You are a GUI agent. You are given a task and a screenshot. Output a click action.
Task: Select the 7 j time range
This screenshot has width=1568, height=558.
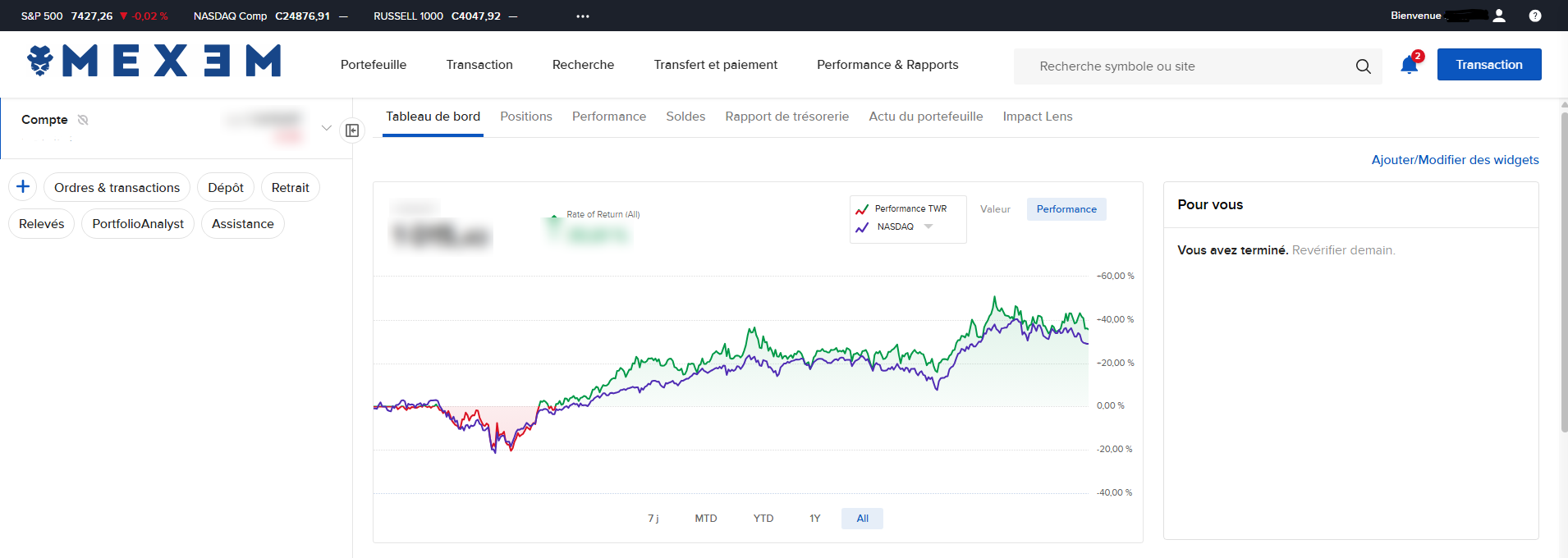coord(653,519)
